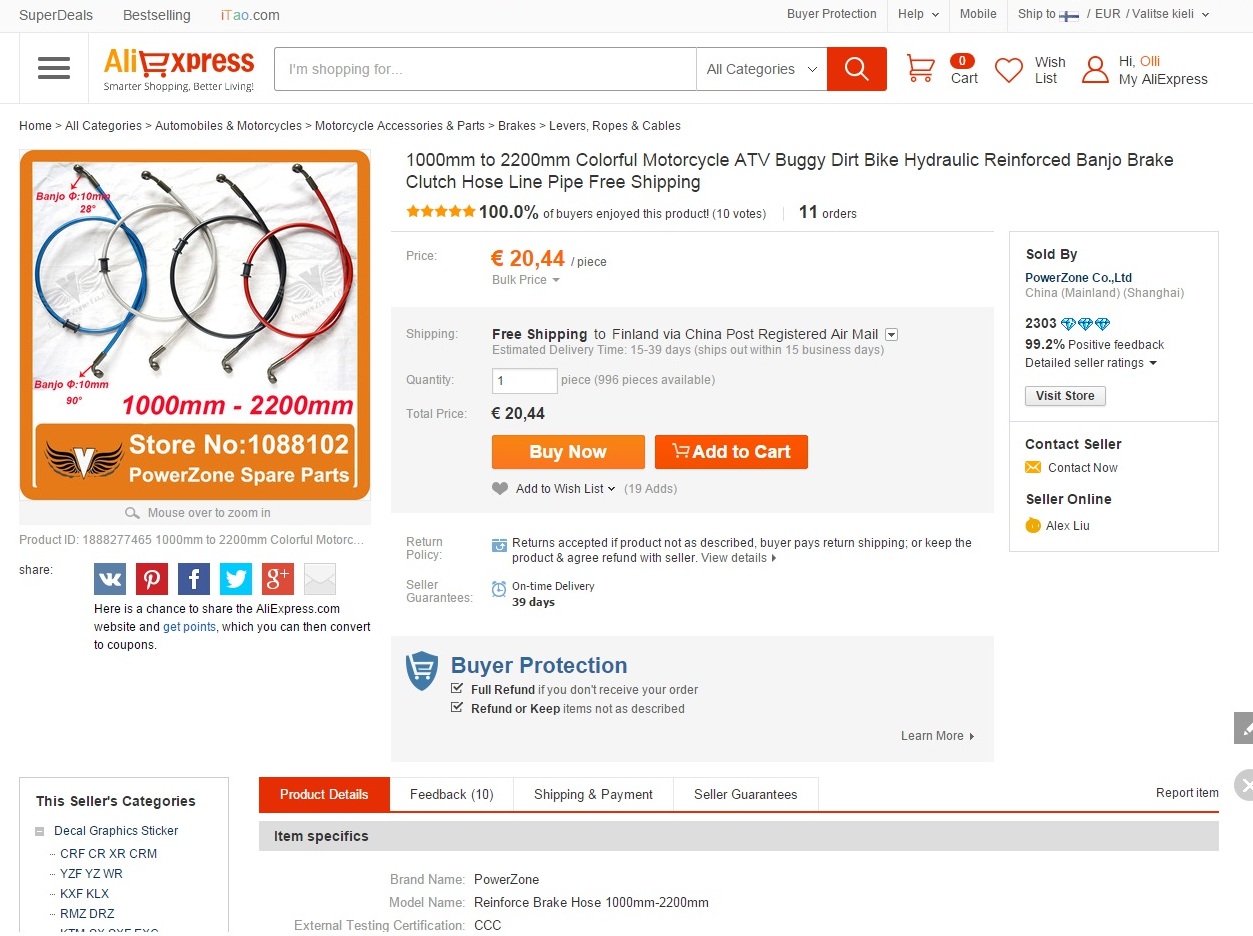This screenshot has width=1253, height=936.
Task: Open the shopping cart icon
Action: click(x=920, y=69)
